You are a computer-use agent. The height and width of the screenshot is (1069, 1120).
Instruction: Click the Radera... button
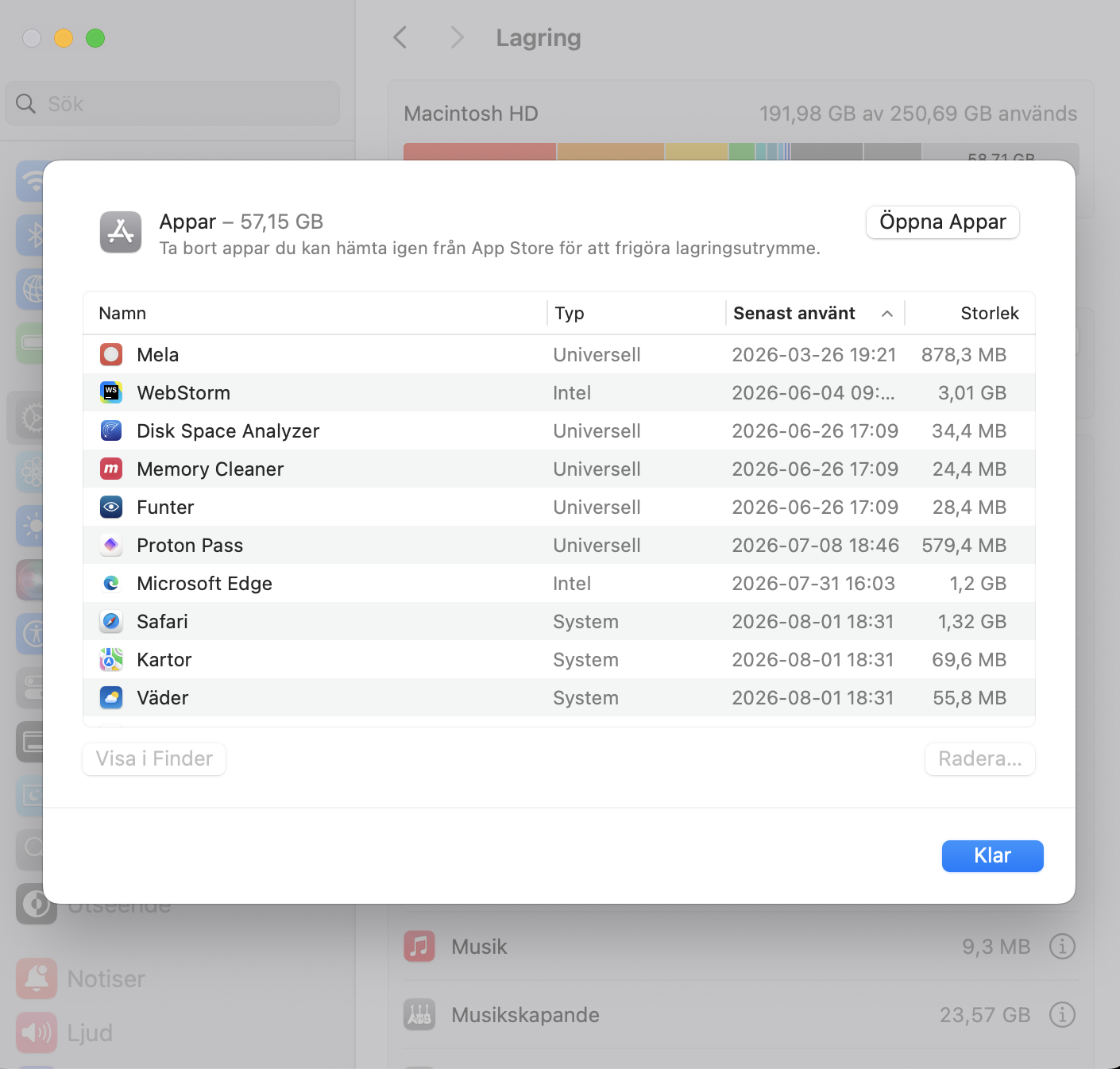(x=980, y=758)
